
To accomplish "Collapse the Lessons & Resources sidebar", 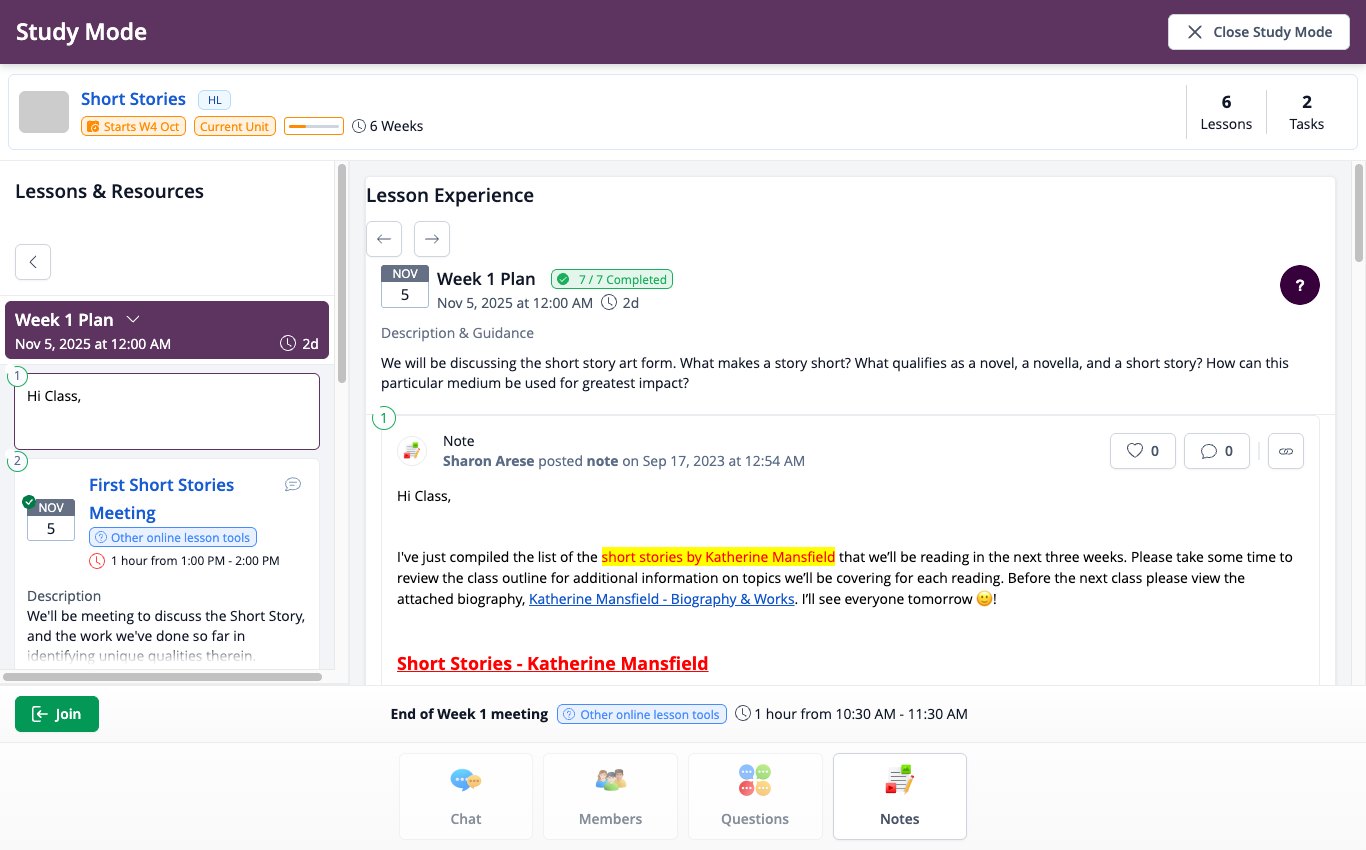I will (x=33, y=262).
